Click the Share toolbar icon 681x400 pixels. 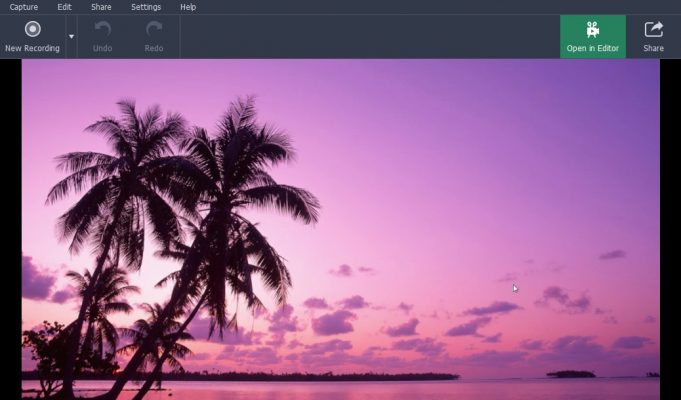pos(653,37)
